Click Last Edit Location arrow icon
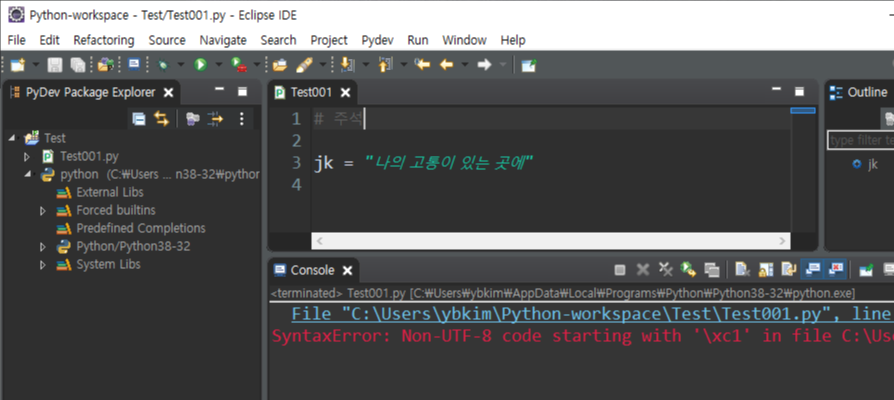The width and height of the screenshot is (894, 400). (422, 64)
